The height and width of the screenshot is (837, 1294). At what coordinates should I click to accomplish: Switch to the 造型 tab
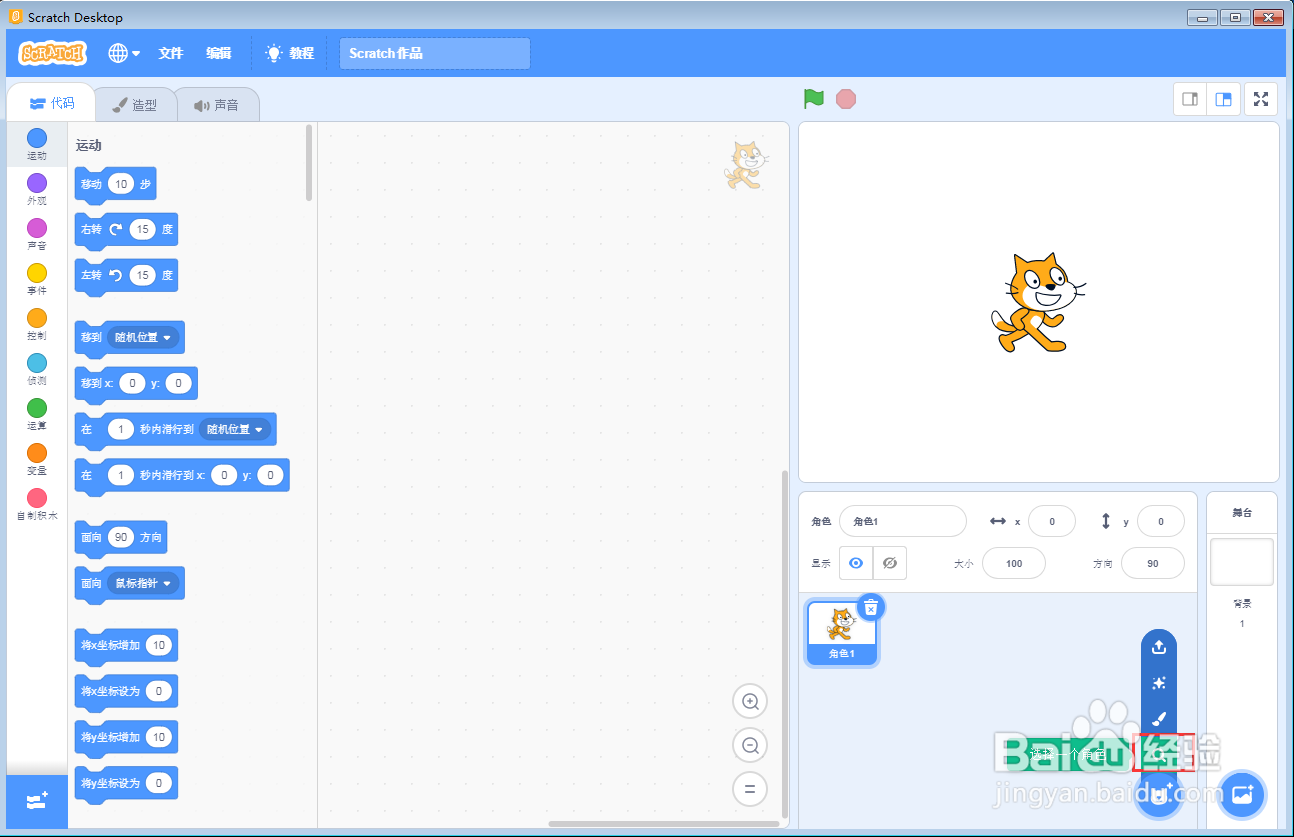135,103
